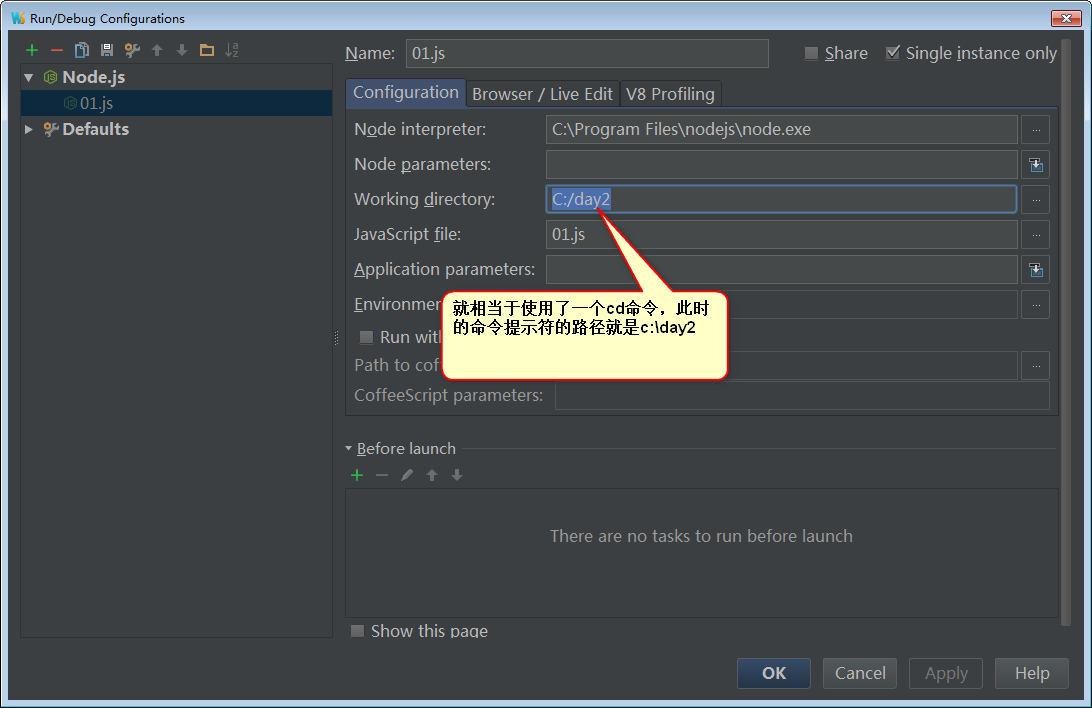Expand the Defaults tree node arrow

tap(29, 129)
